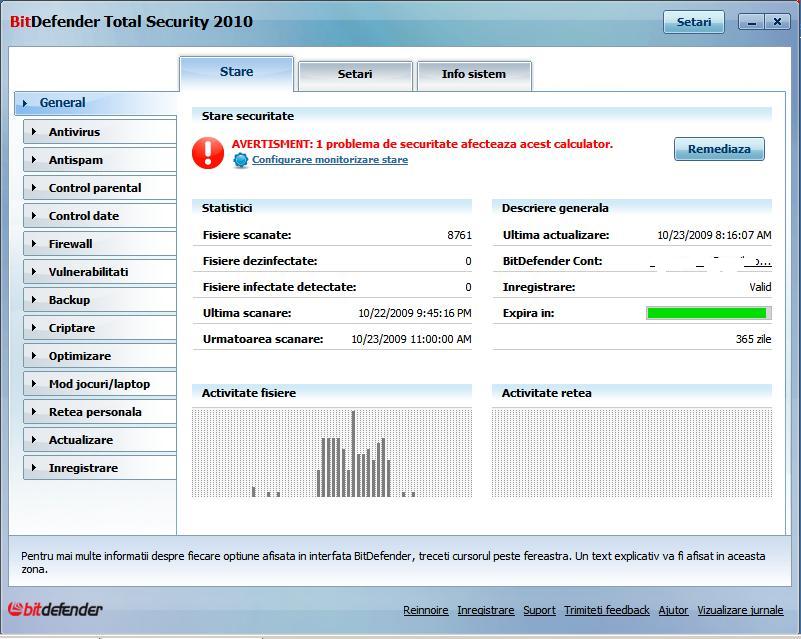Switch to the Info sistem tab
This screenshot has height=639, width=801.
coord(474,75)
